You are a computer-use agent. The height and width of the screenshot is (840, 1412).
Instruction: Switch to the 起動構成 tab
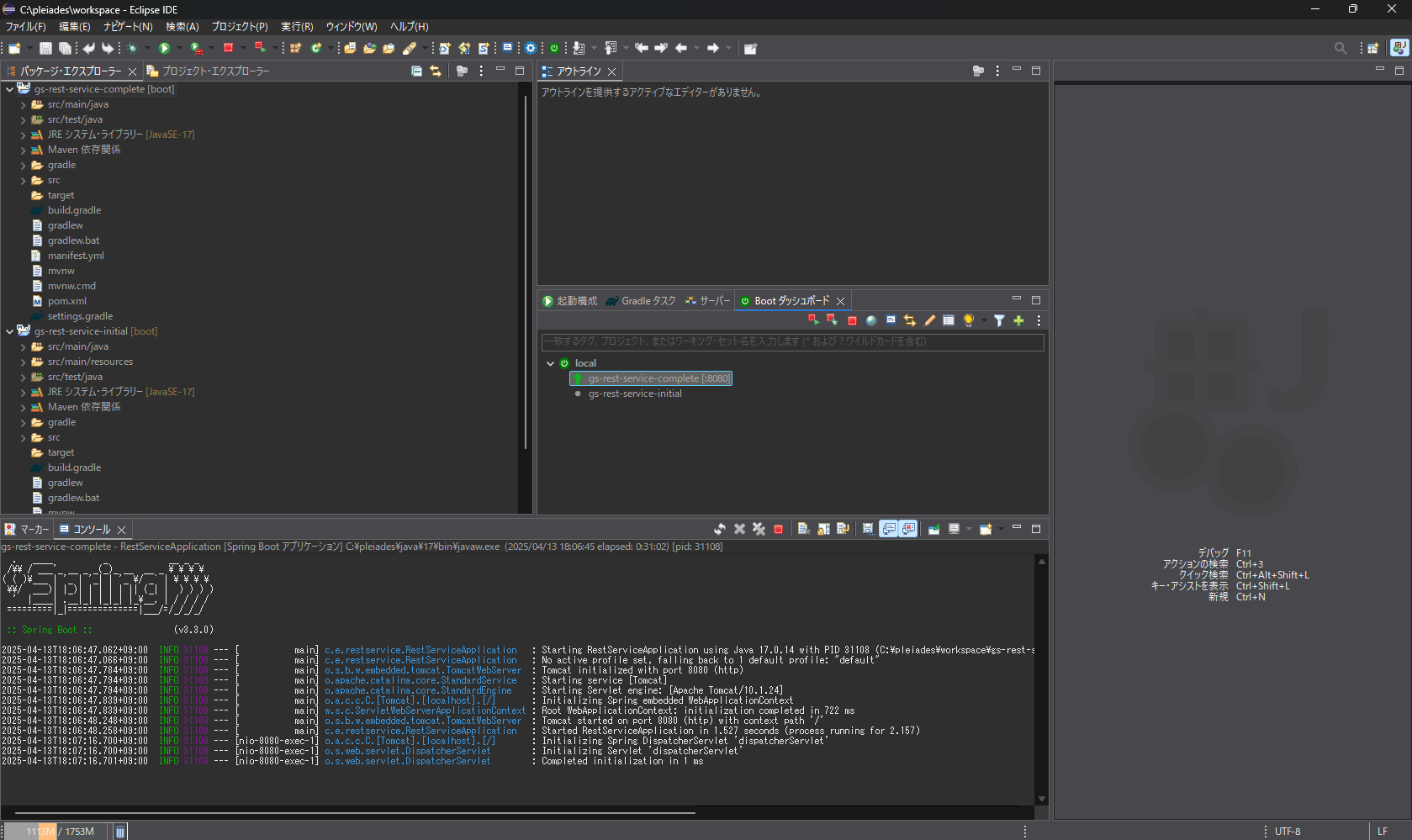point(569,301)
